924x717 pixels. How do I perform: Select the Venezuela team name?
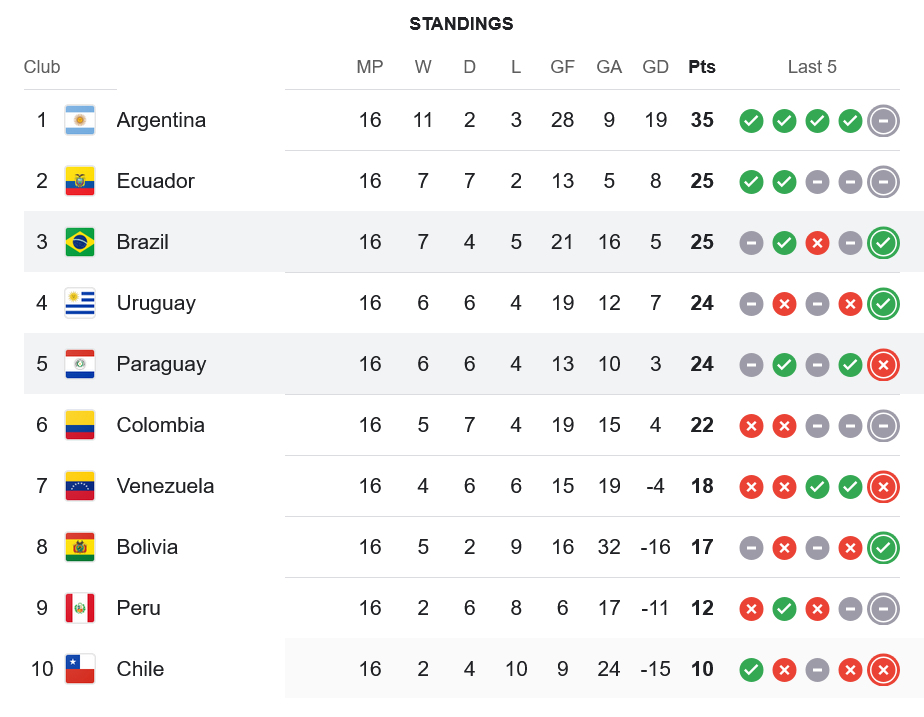click(x=165, y=486)
